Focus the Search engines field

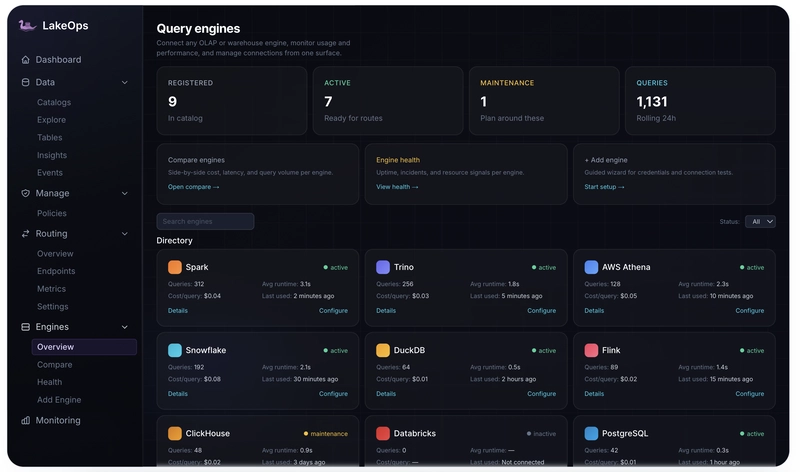pyautogui.click(x=205, y=221)
